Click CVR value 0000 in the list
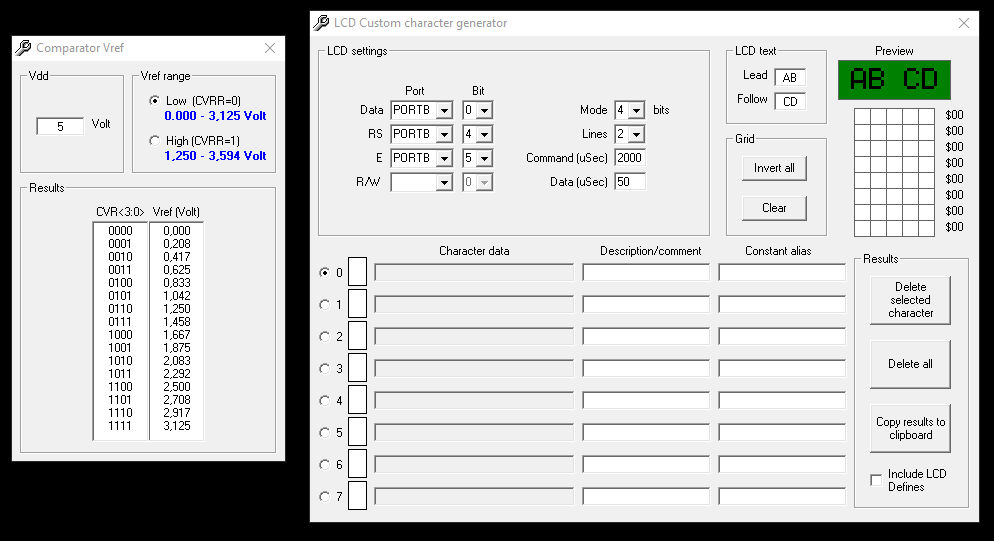This screenshot has width=994, height=541. click(120, 231)
